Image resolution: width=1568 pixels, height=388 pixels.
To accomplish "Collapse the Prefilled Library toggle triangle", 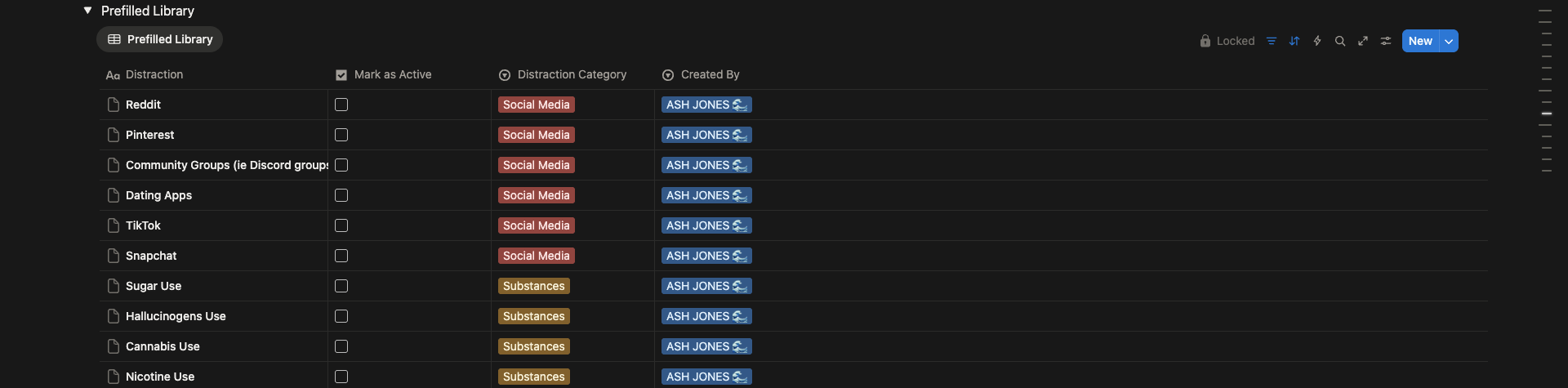I will 87,11.
